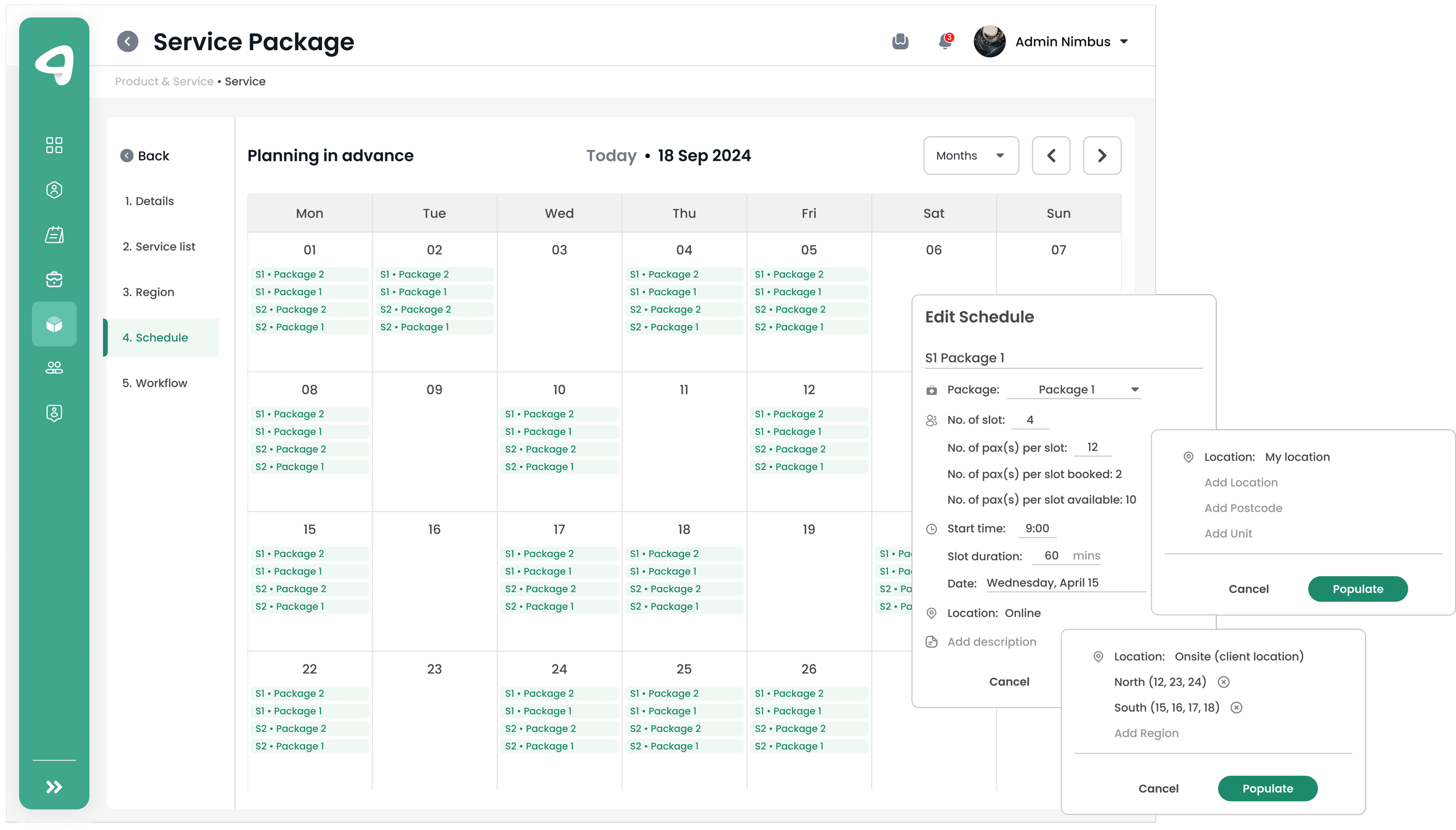Remove the South region entry
1456x830 pixels.
coord(1236,708)
